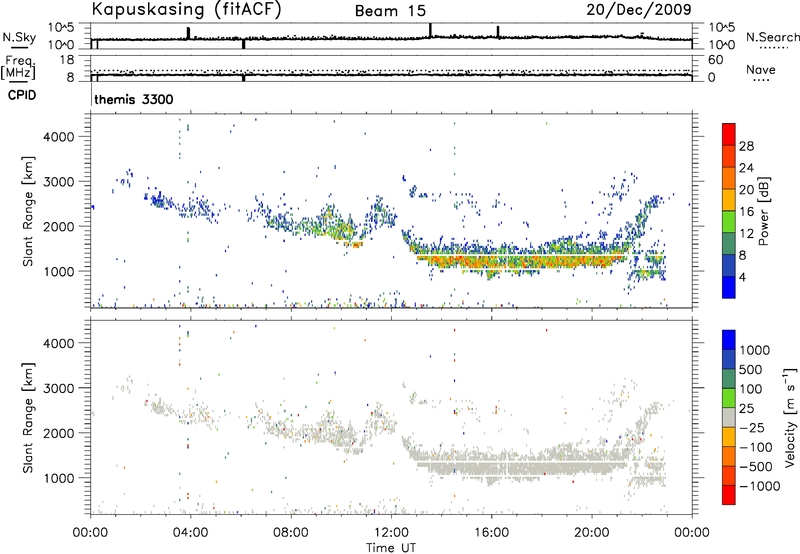Click the 'Kapuskasing (fitACF)' plot title
The width and height of the screenshot is (800, 554).
point(186,9)
